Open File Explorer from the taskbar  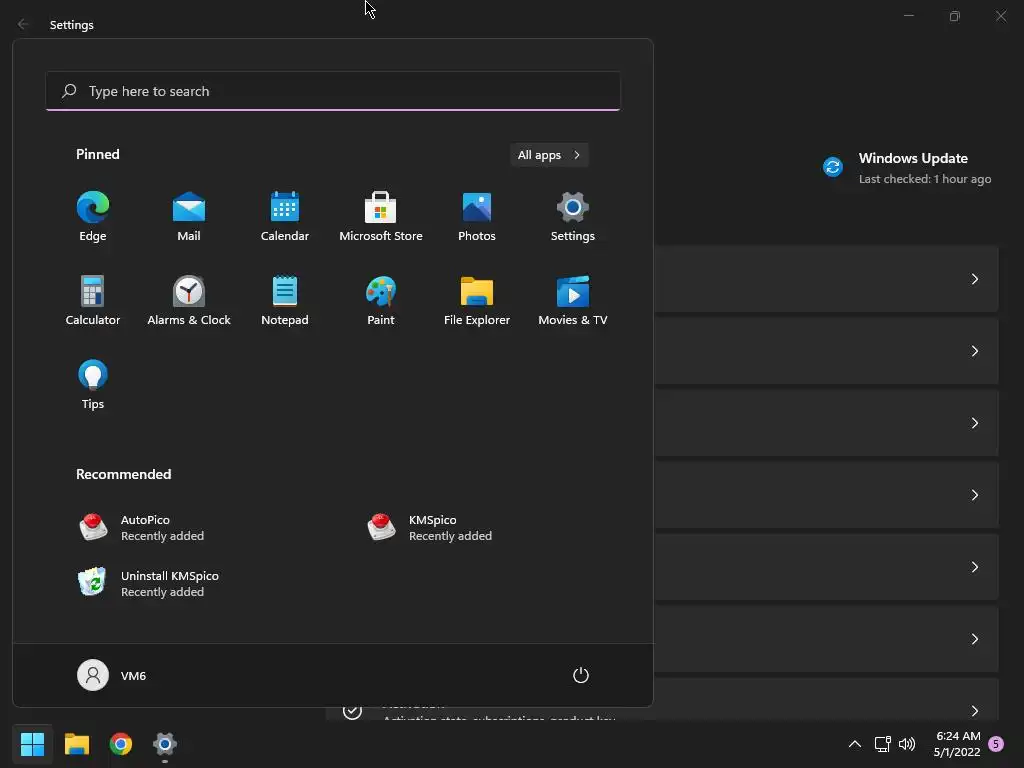[76, 744]
